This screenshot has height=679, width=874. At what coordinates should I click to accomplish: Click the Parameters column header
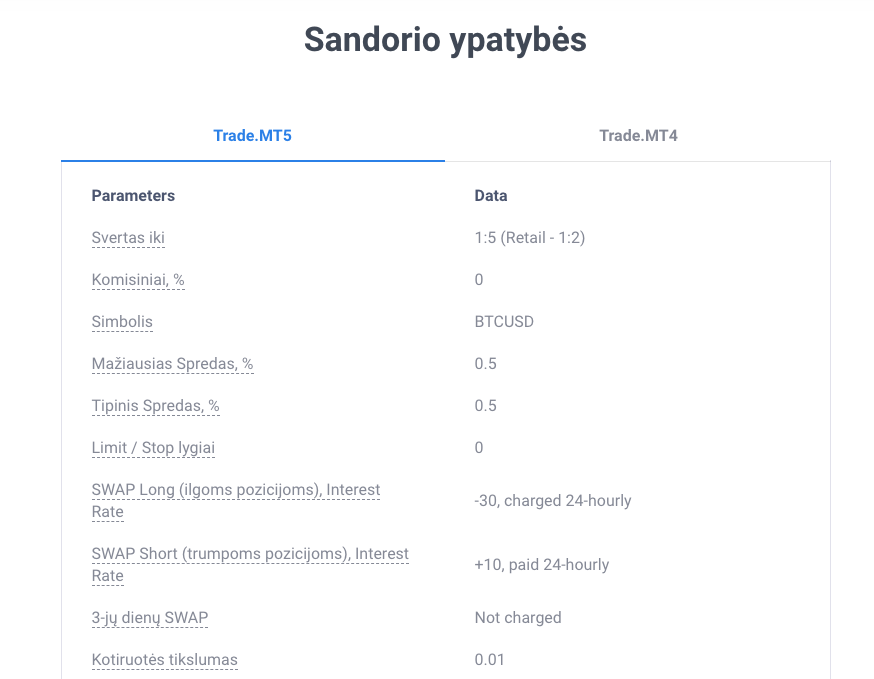point(133,196)
